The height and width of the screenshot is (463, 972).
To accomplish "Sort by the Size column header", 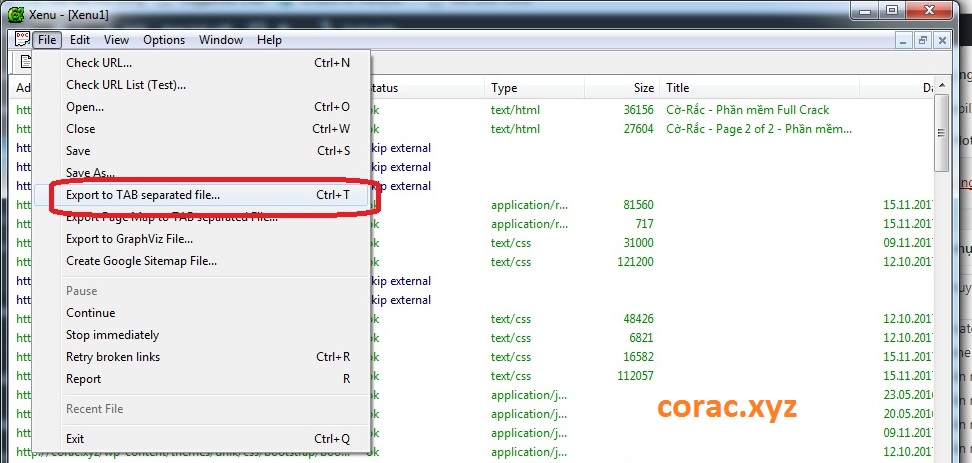I will pyautogui.click(x=622, y=88).
